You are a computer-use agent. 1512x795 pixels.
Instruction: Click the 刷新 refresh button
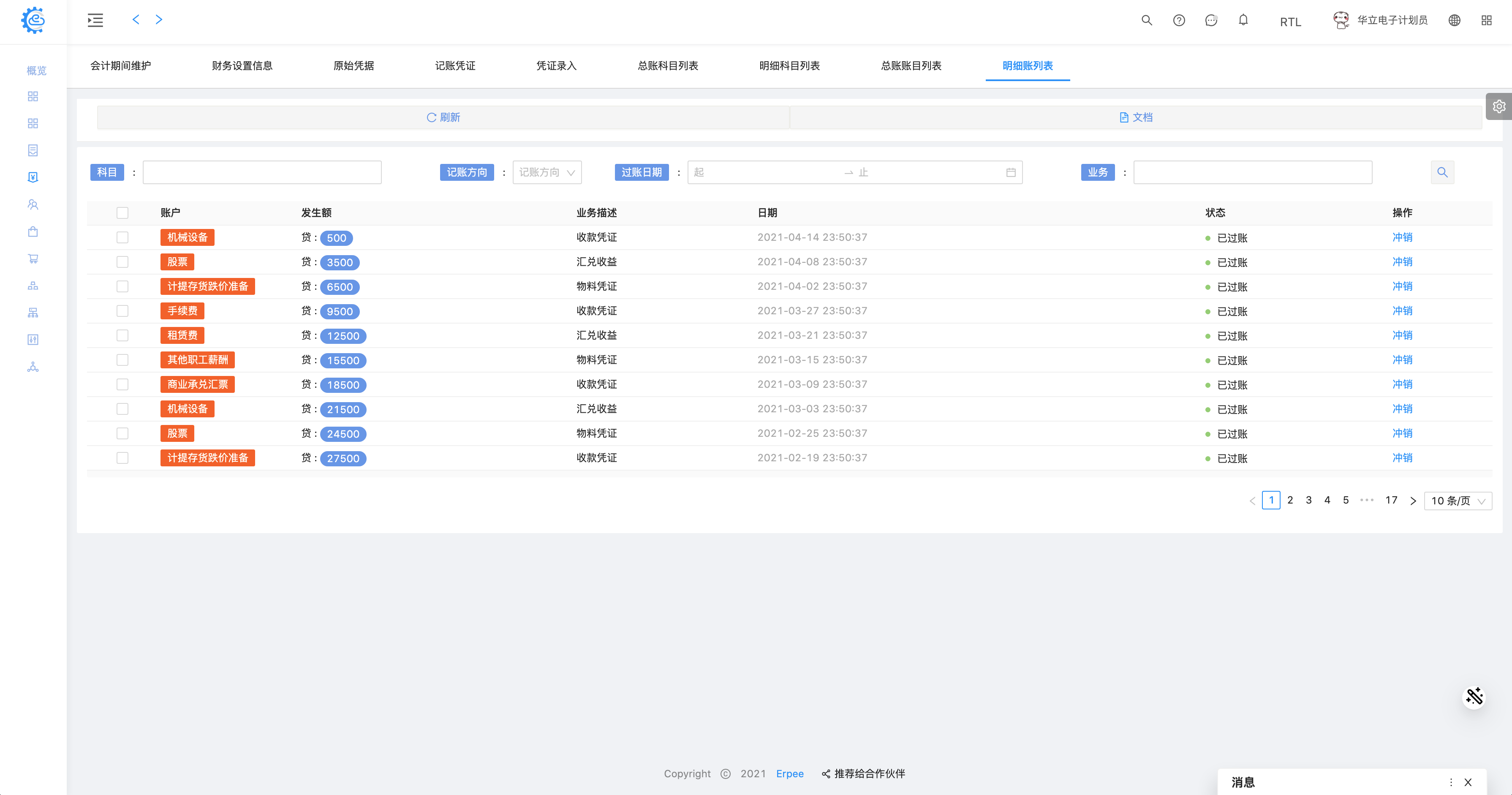(443, 117)
